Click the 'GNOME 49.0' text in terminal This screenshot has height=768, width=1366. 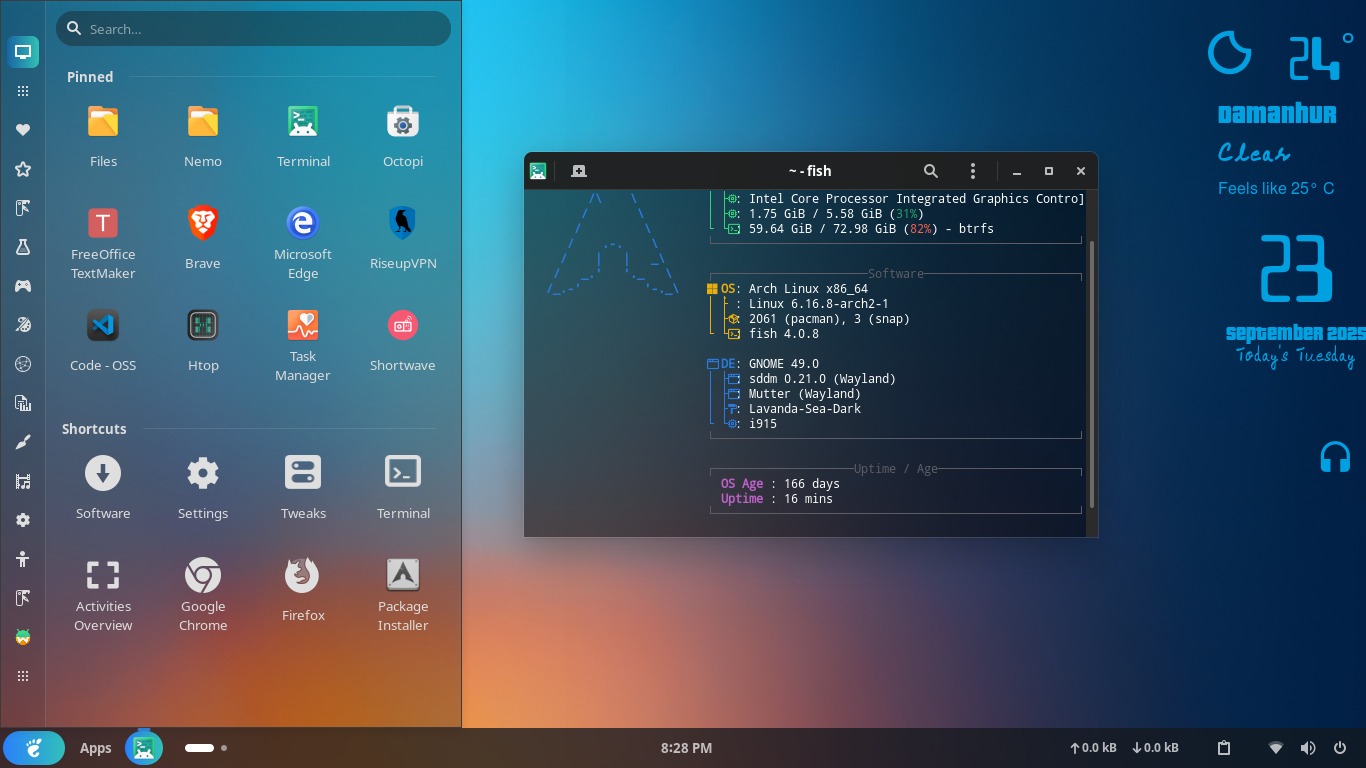coord(784,364)
